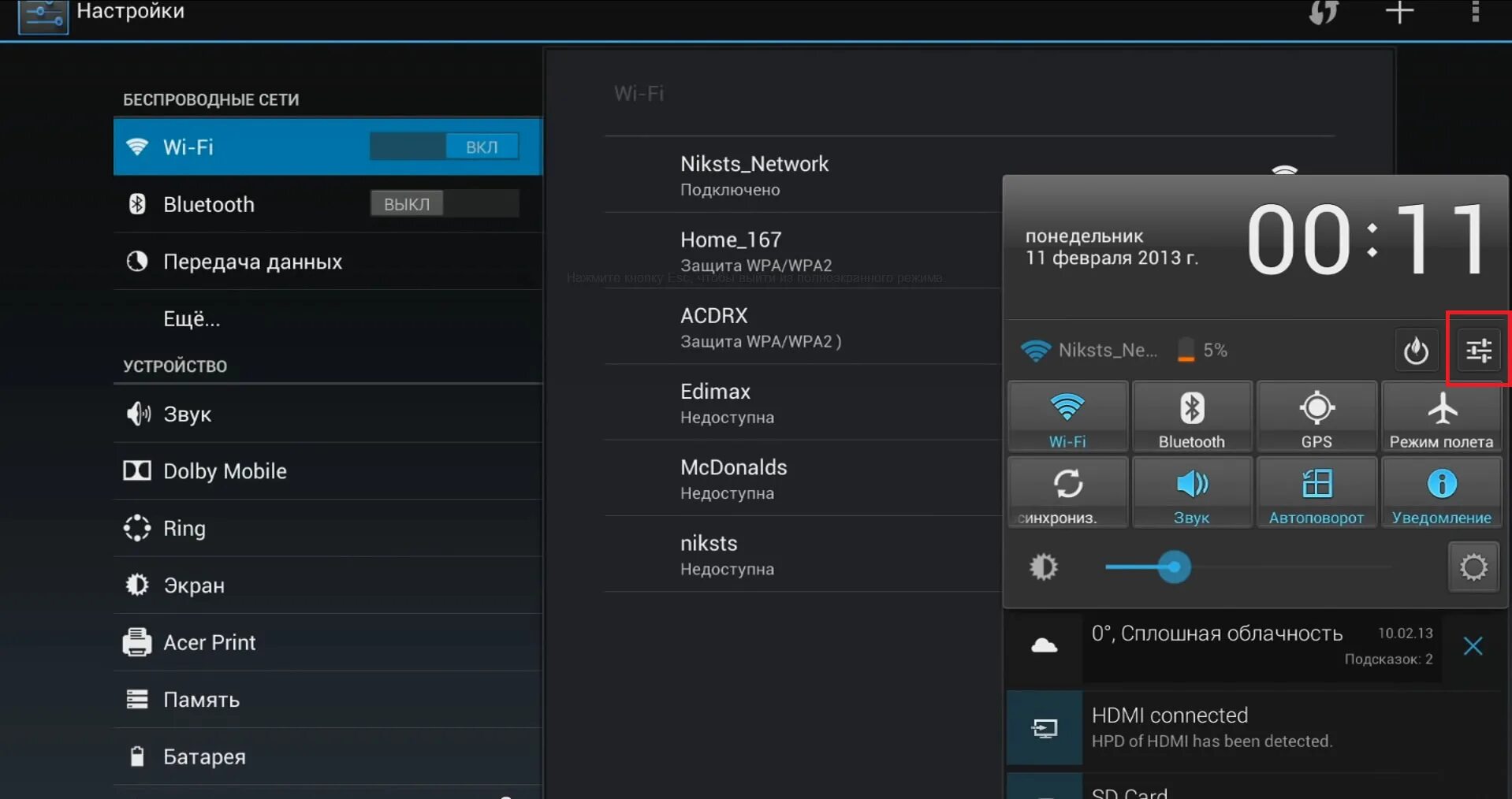
Task: Click the Wi-Fi icon in sidebar
Action: coord(137,147)
